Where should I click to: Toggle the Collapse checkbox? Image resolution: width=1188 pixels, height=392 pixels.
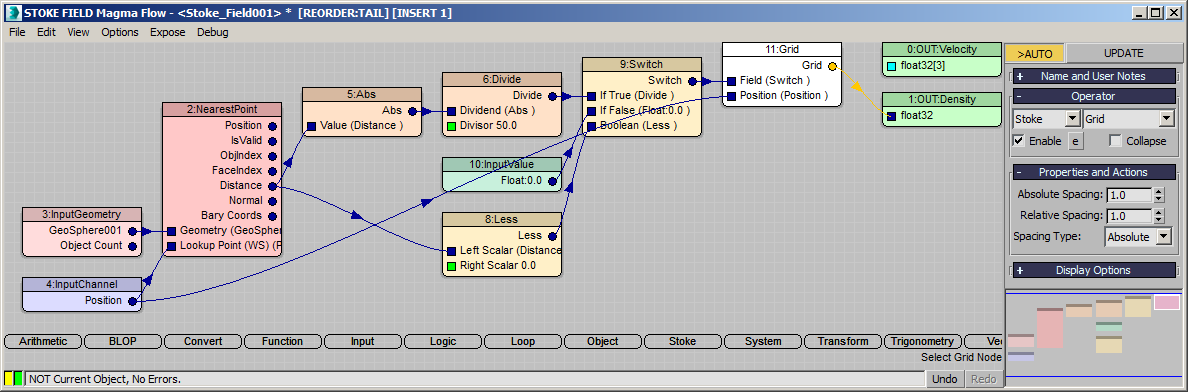1115,141
